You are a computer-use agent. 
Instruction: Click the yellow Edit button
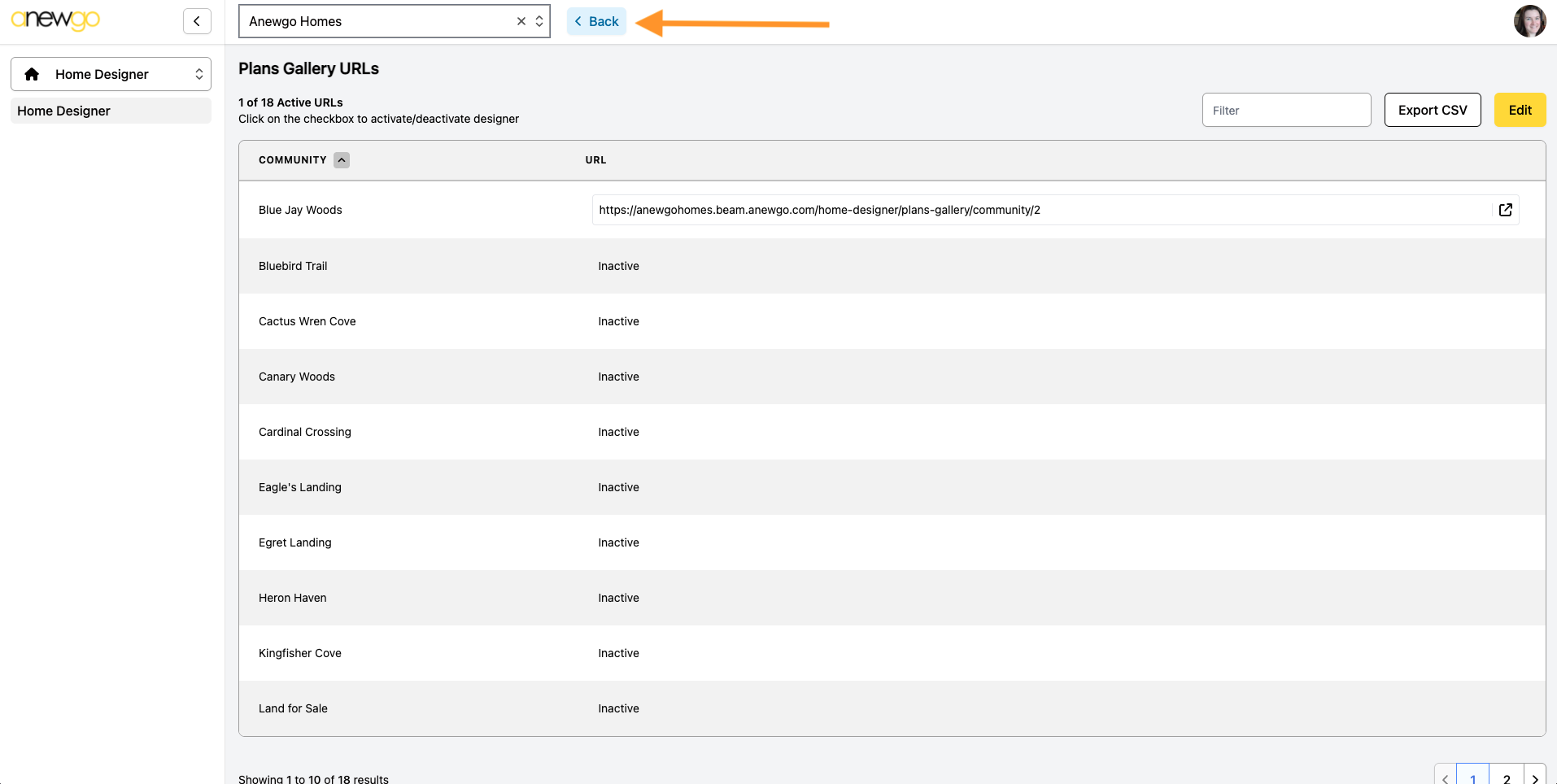pyautogui.click(x=1520, y=110)
